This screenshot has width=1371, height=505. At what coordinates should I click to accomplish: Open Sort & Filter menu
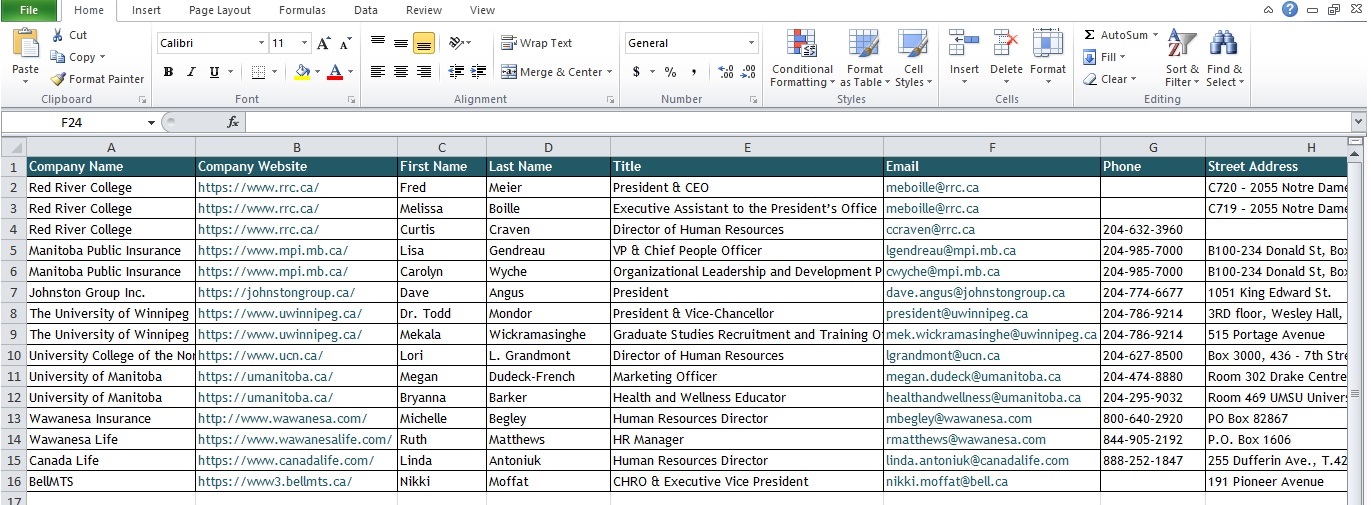click(x=1182, y=59)
